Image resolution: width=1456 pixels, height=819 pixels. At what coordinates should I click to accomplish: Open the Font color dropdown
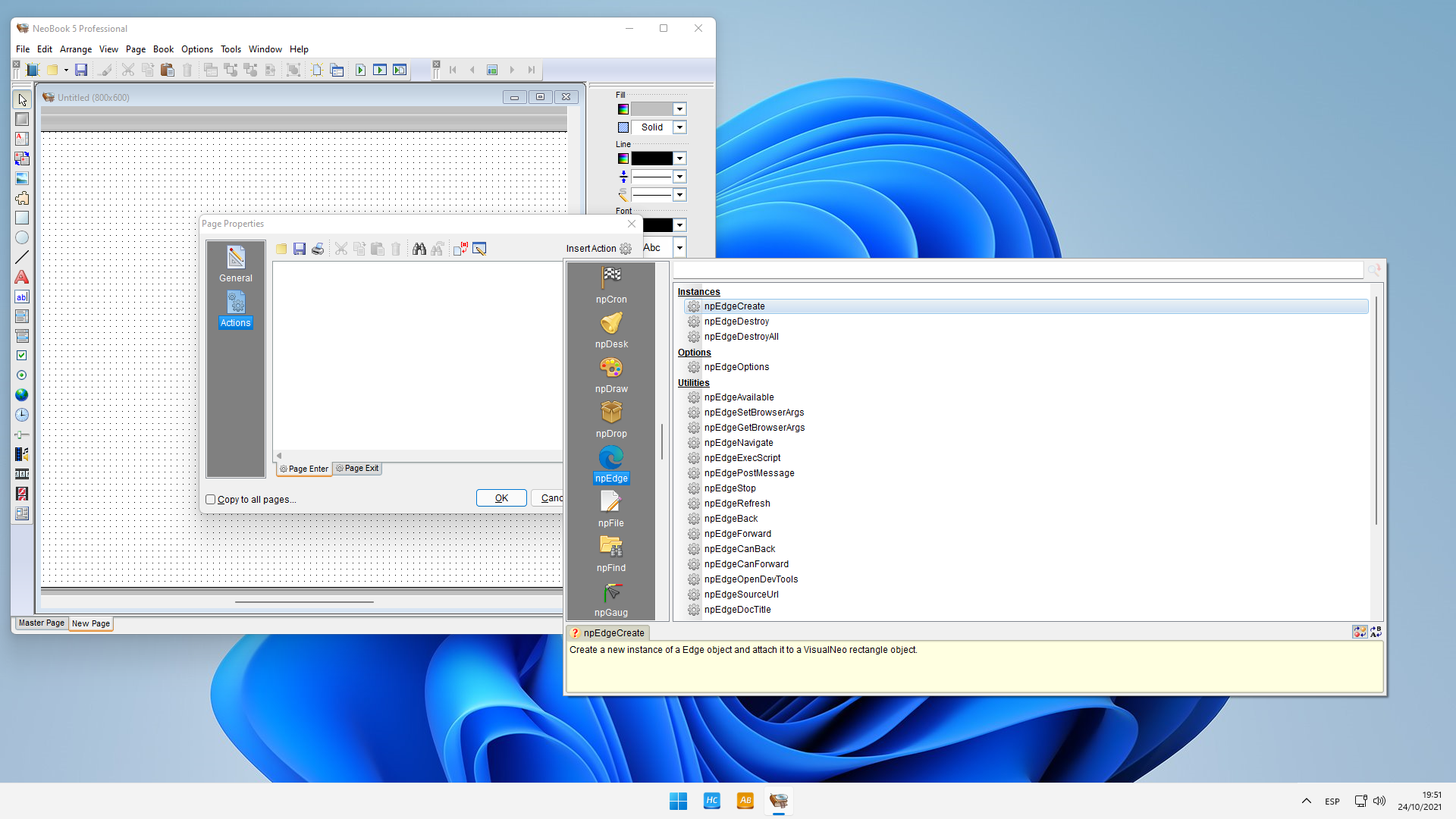[x=679, y=225]
